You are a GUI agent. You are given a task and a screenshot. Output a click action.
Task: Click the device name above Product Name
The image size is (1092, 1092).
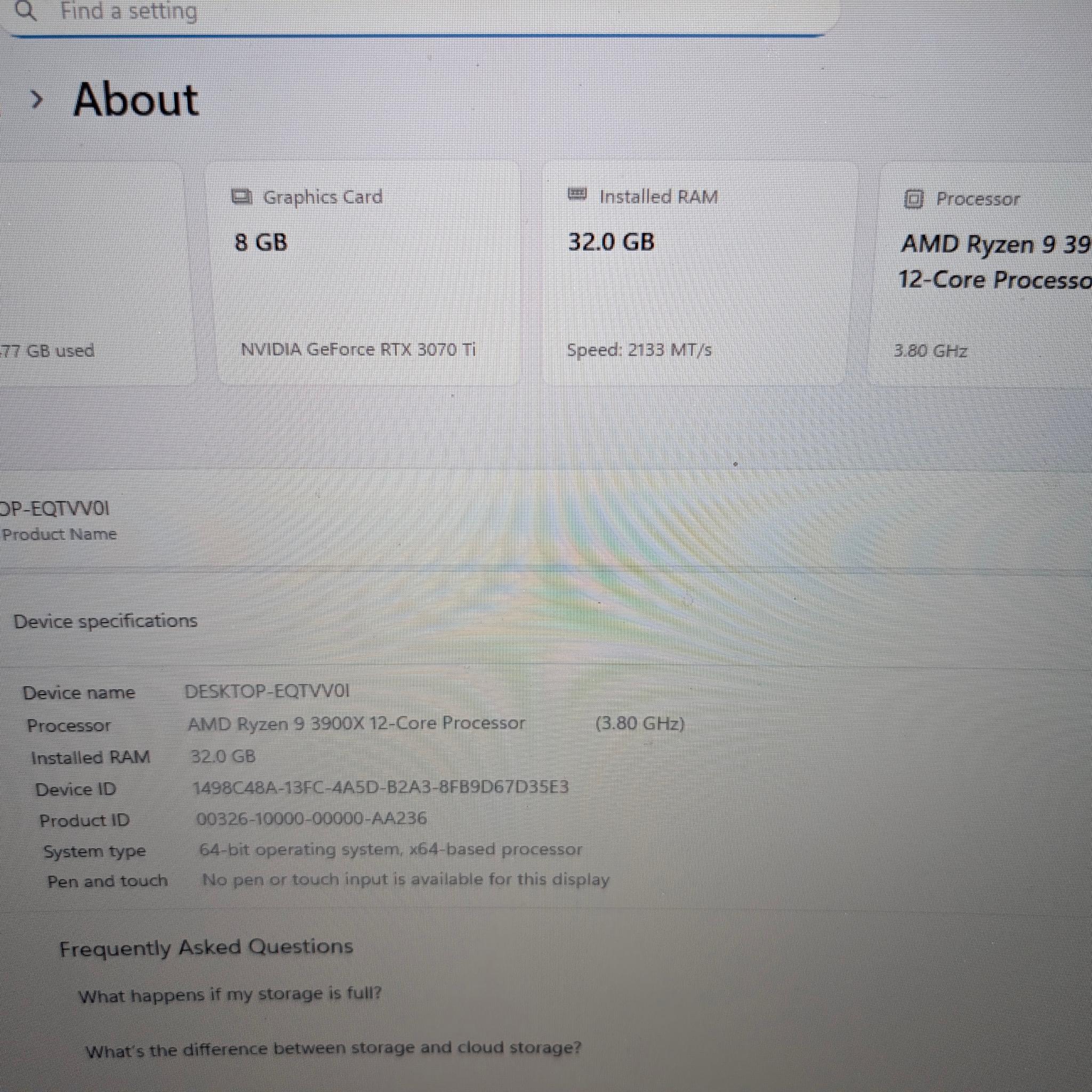coord(55,508)
